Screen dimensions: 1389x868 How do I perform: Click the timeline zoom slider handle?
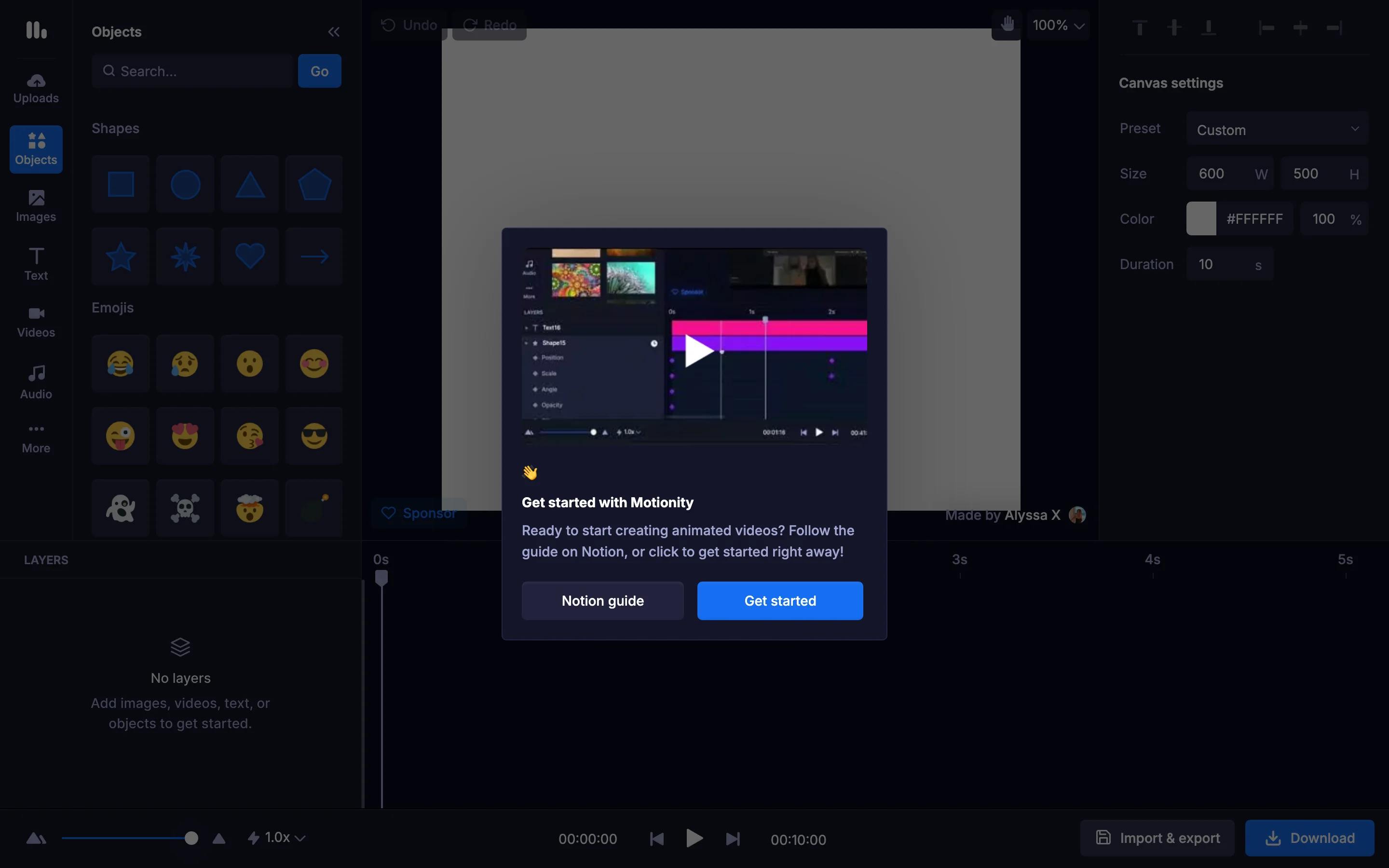(191, 838)
